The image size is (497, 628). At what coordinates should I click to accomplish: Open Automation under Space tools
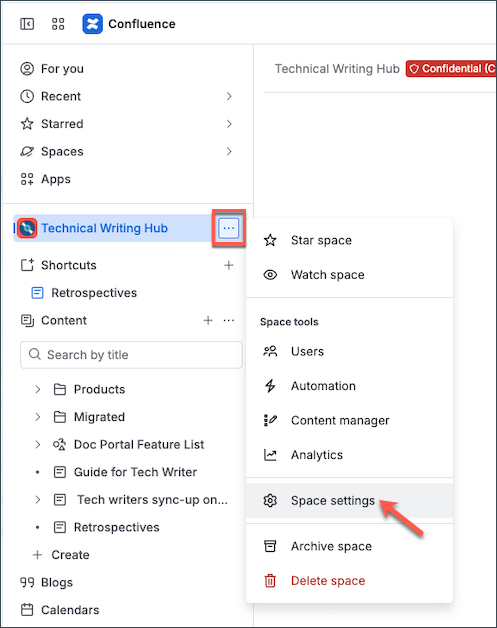349,386
